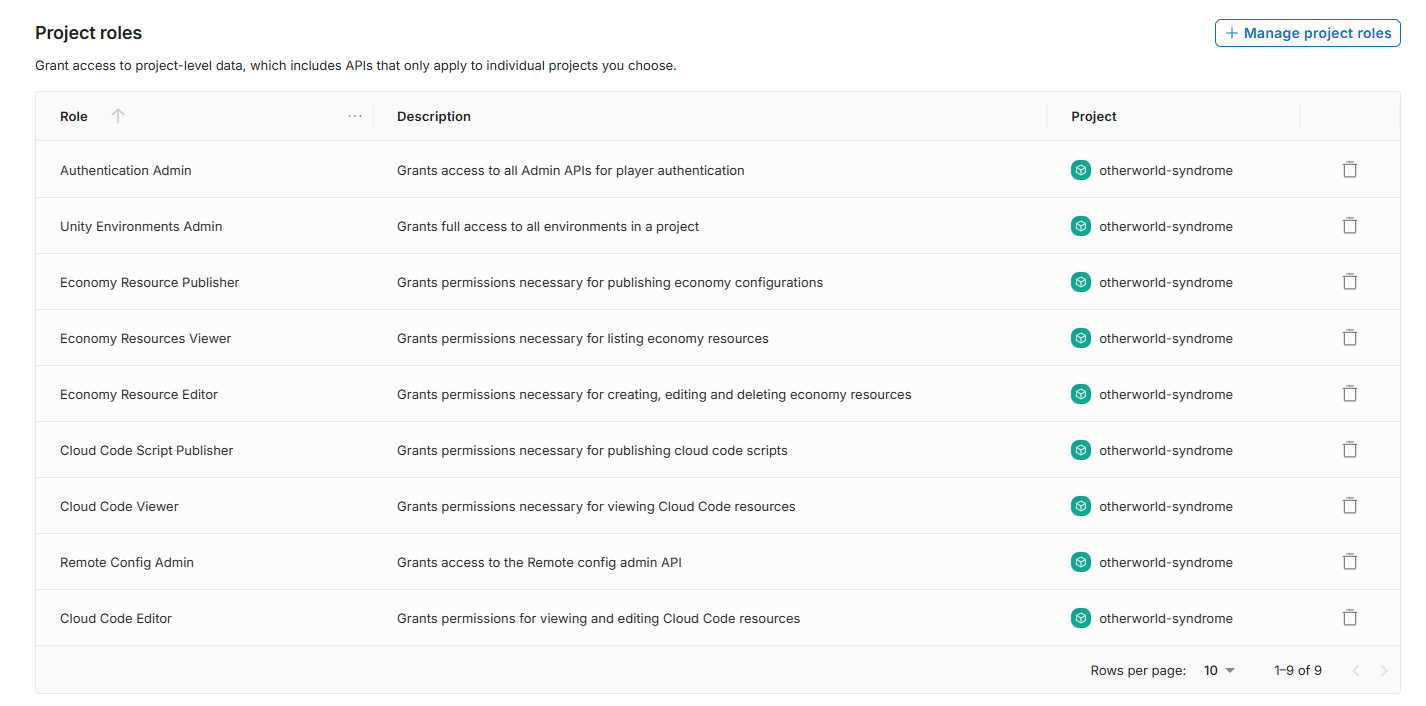Click otherwise-syndrome project icon in Authentication Admin row
This screenshot has width=1426, height=706.
(1081, 170)
